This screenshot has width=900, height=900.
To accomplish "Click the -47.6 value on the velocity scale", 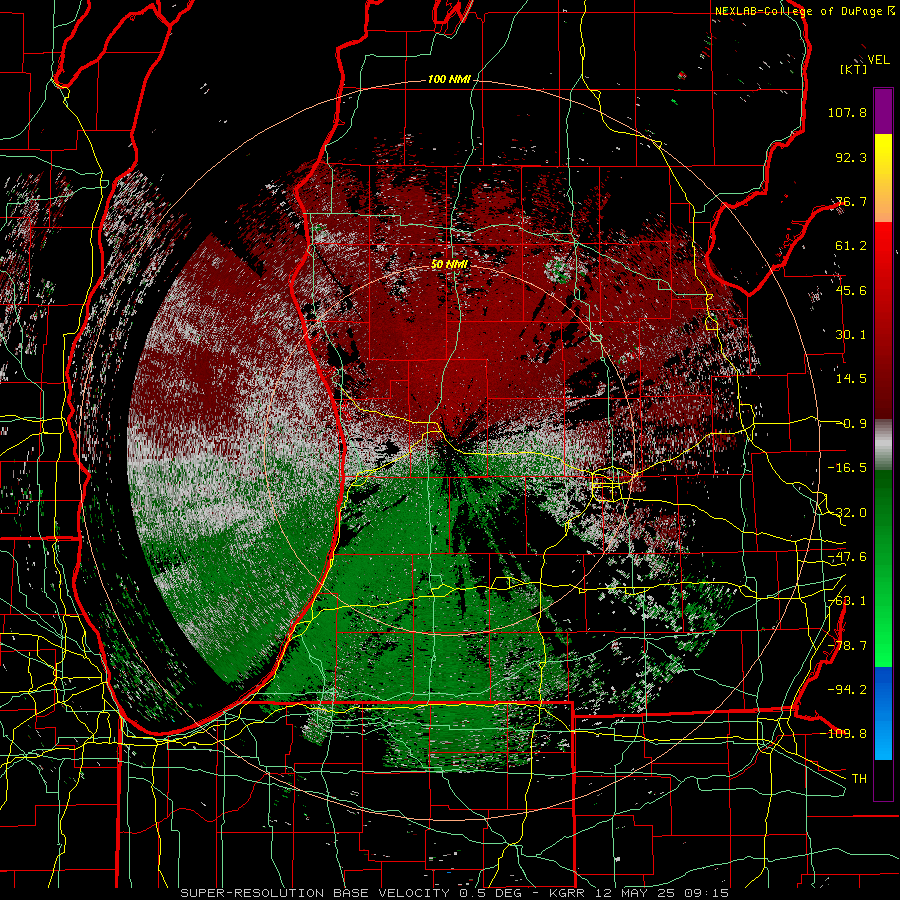I will [x=847, y=557].
